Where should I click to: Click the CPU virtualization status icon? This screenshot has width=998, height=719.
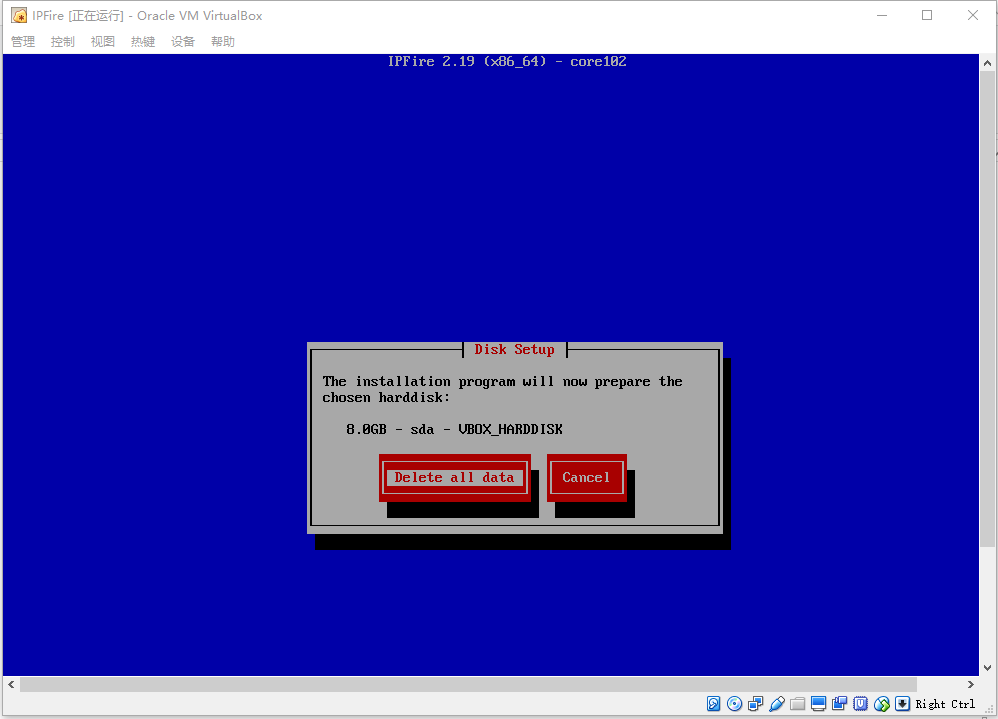(x=861, y=704)
